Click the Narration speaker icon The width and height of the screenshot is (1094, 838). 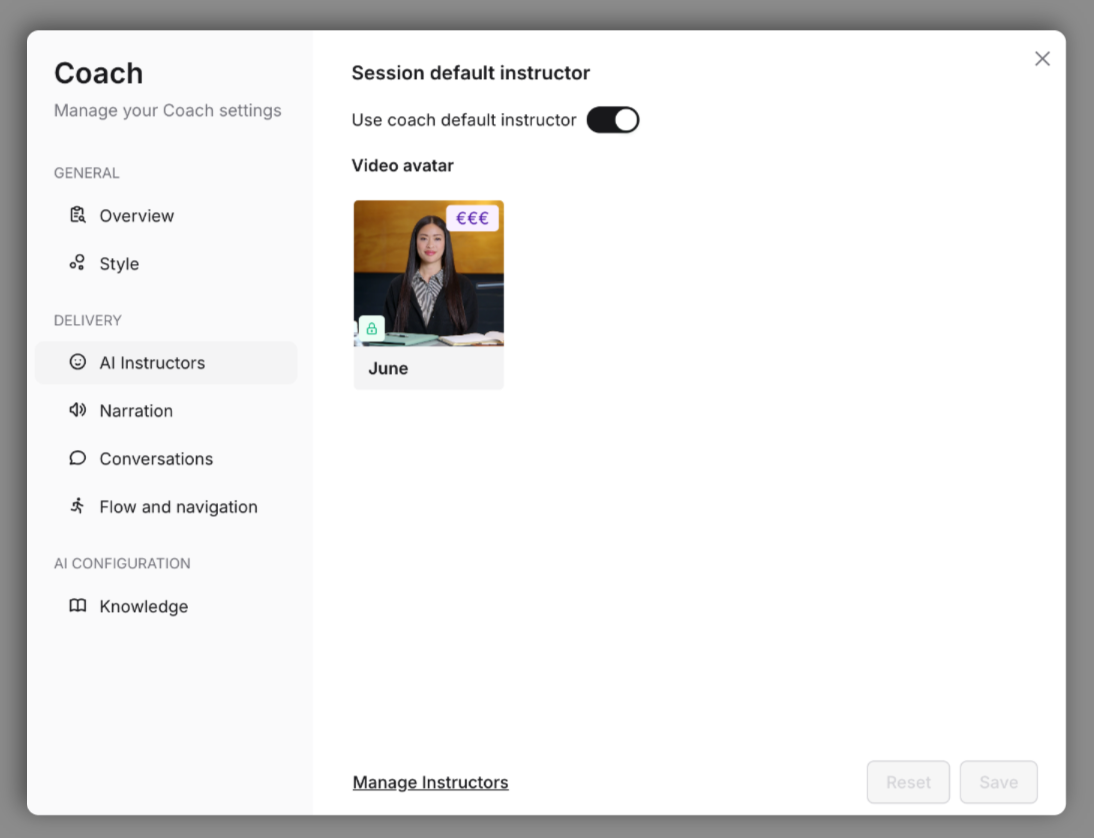[x=77, y=410]
